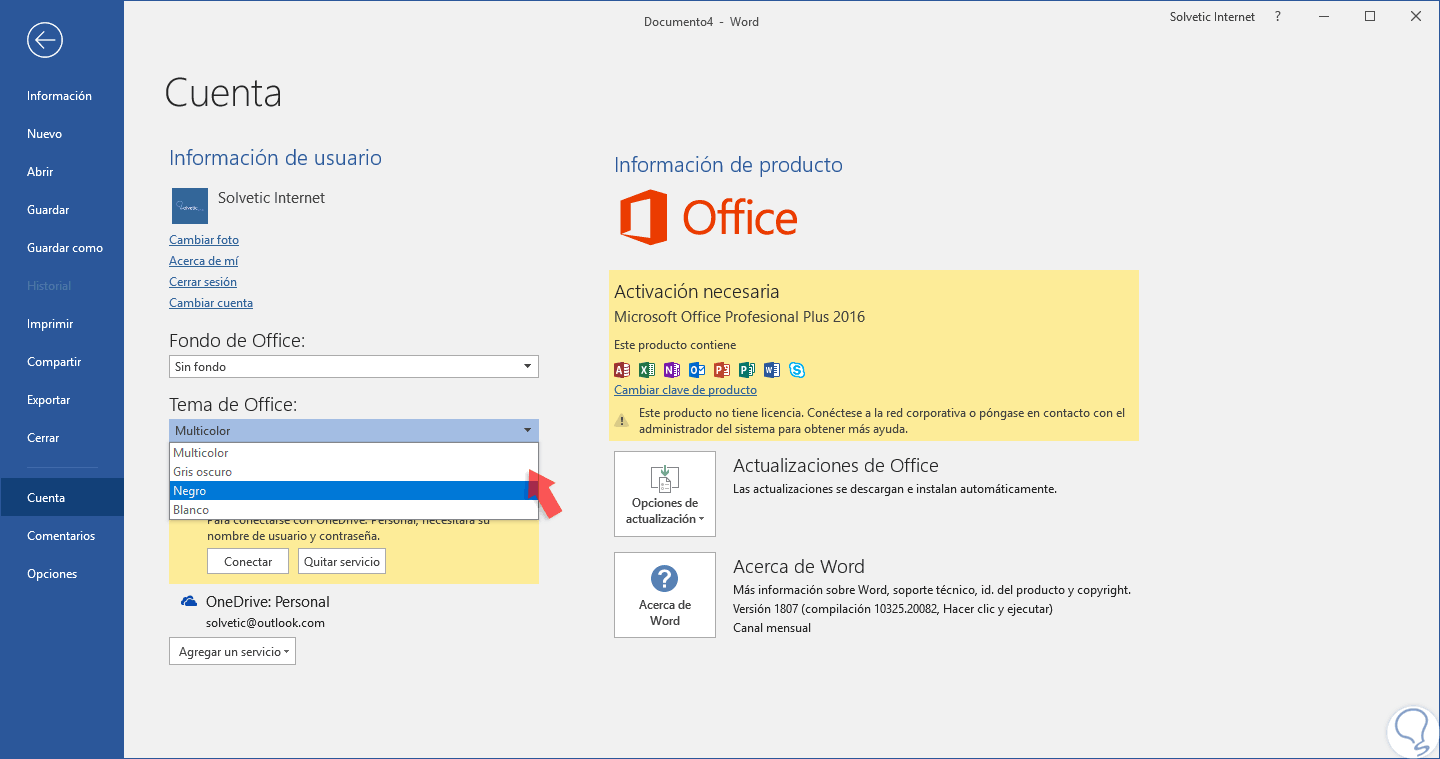Screen dimensions: 1440x759
Task: Click the Acerca de mí link
Action: [203, 261]
